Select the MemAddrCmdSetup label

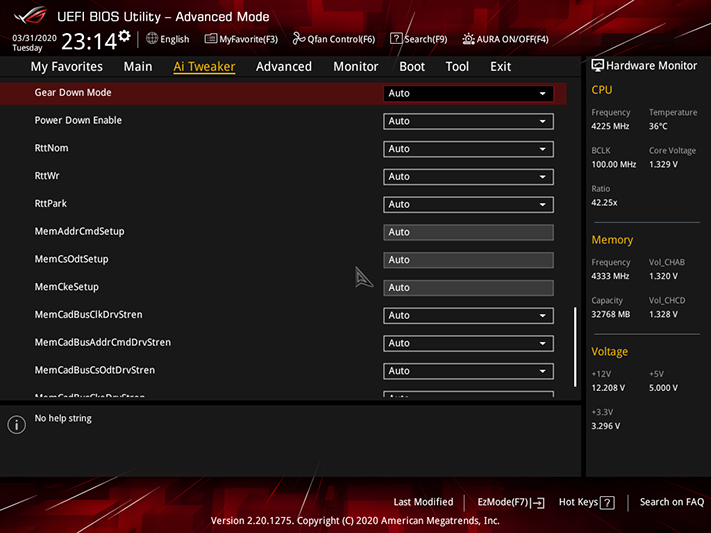click(x=79, y=231)
